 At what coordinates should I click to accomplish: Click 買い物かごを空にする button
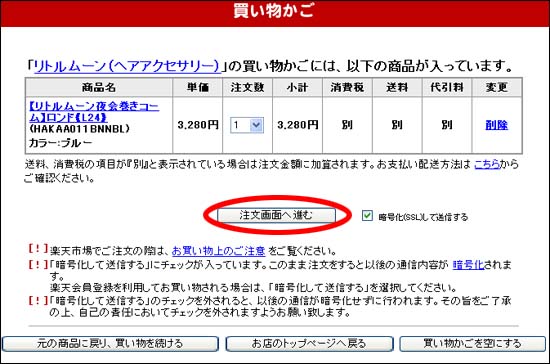tap(472, 344)
